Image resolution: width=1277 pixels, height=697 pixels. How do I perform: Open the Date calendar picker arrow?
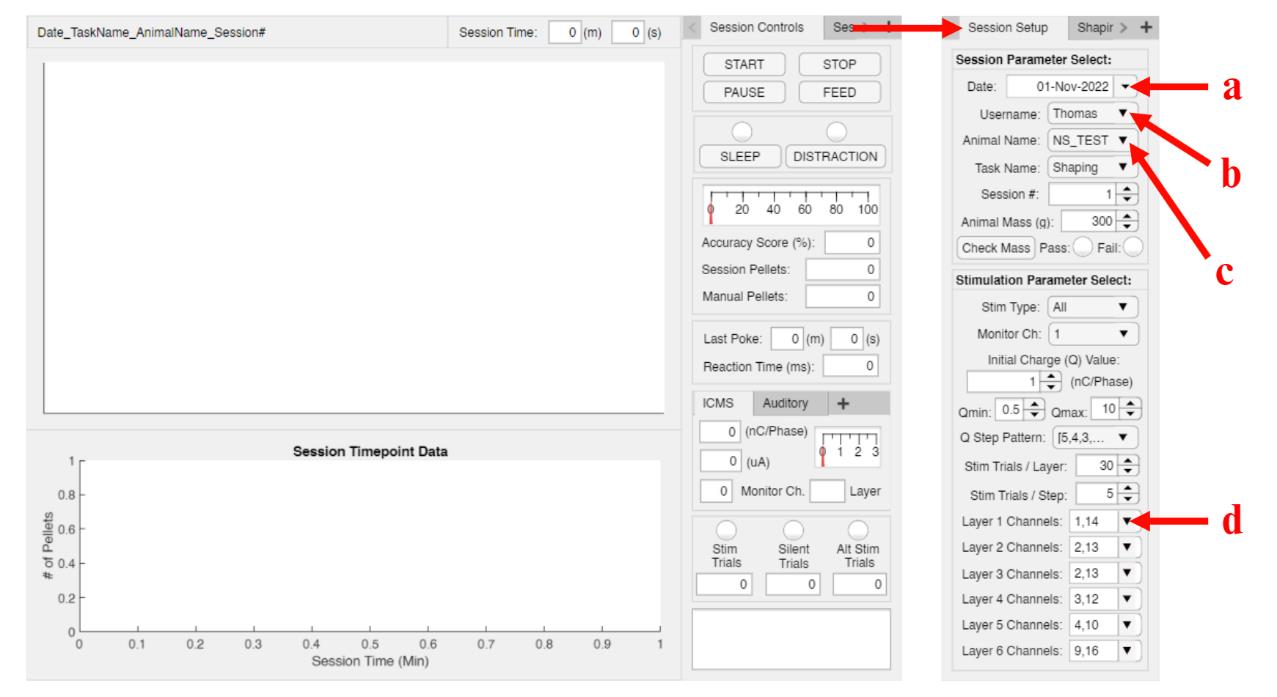1125,87
